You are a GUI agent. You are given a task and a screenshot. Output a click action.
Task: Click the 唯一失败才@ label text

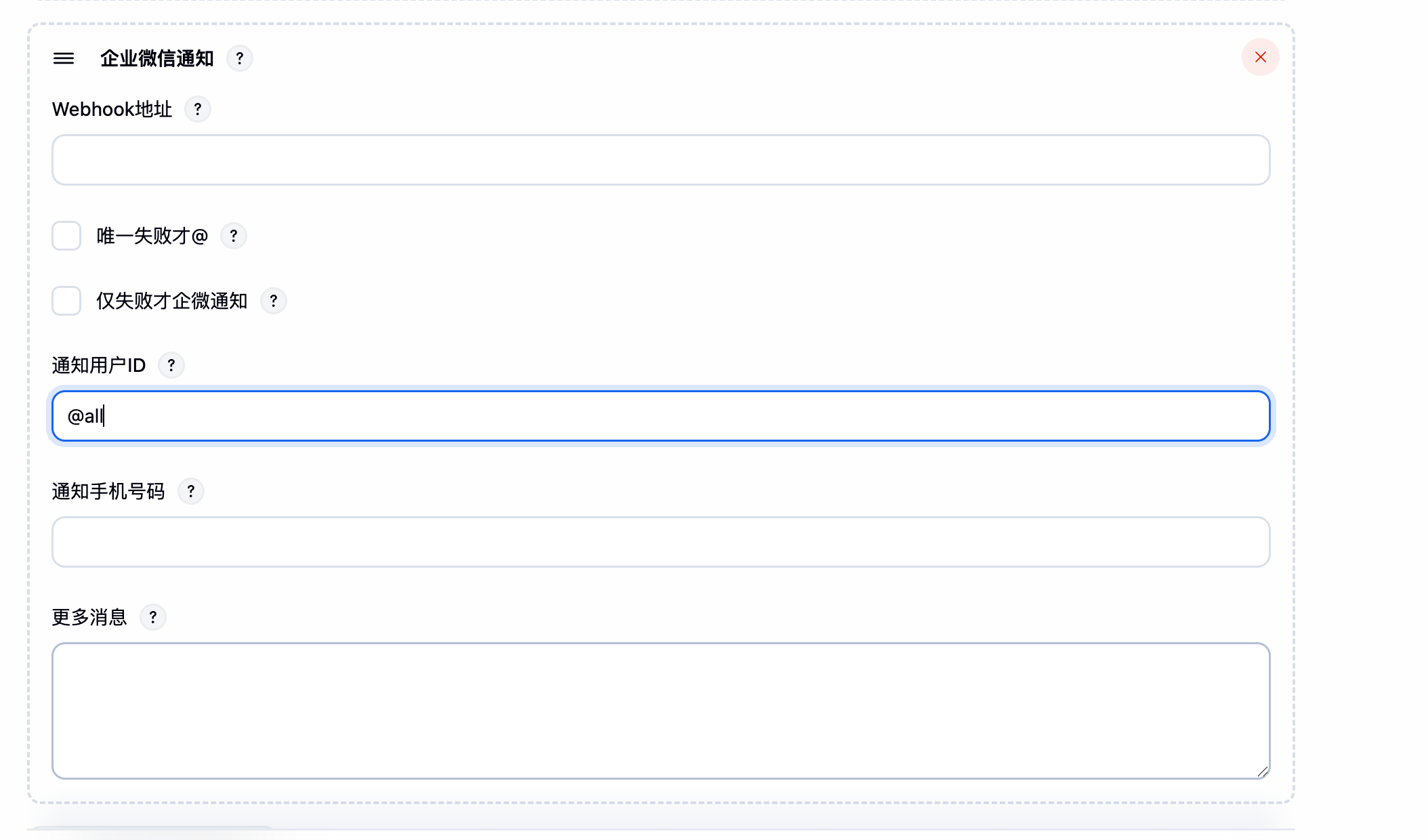(x=152, y=236)
